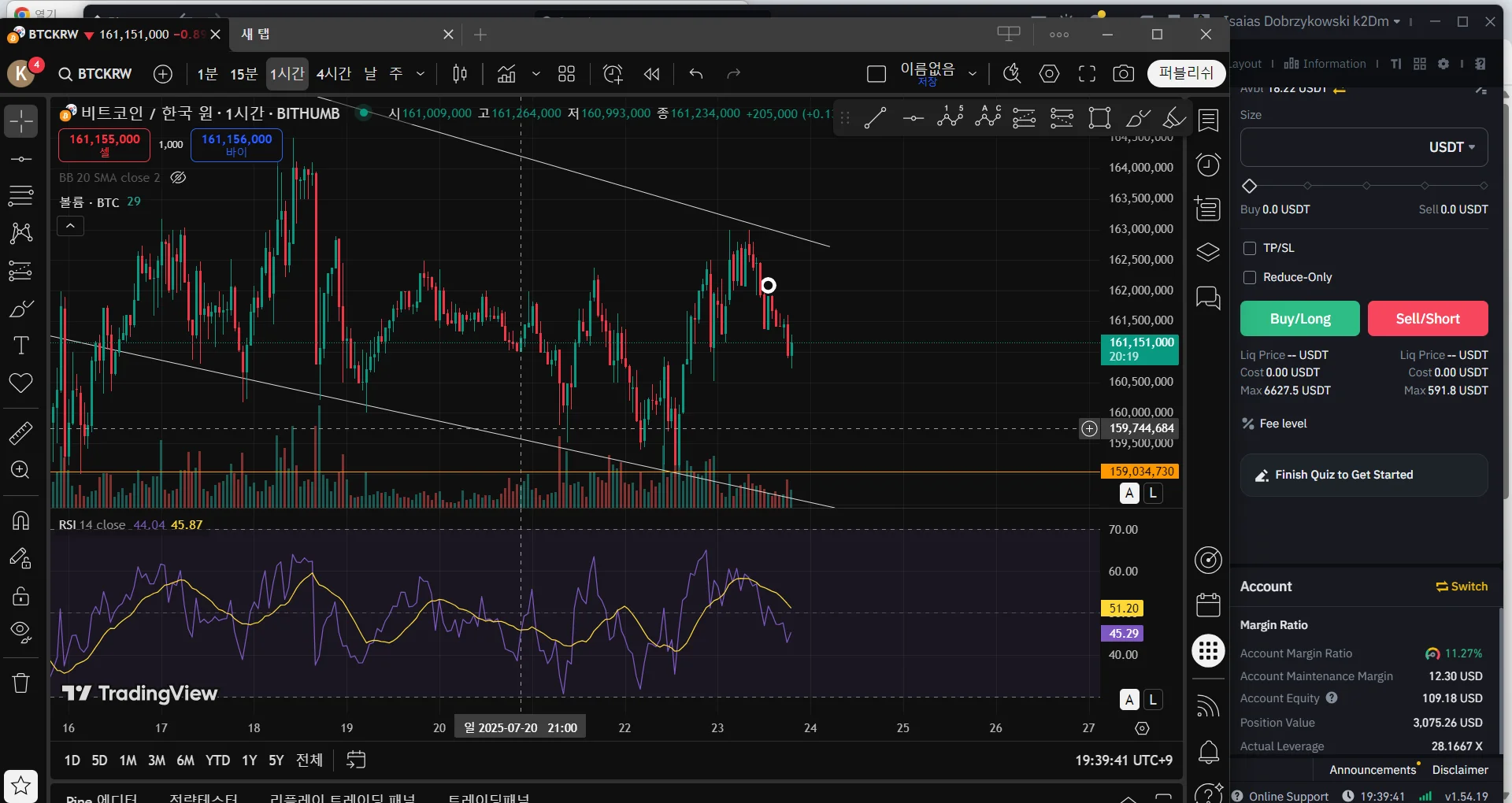
Task: Expand the timeframe interval dropdown arrow
Action: (421, 74)
